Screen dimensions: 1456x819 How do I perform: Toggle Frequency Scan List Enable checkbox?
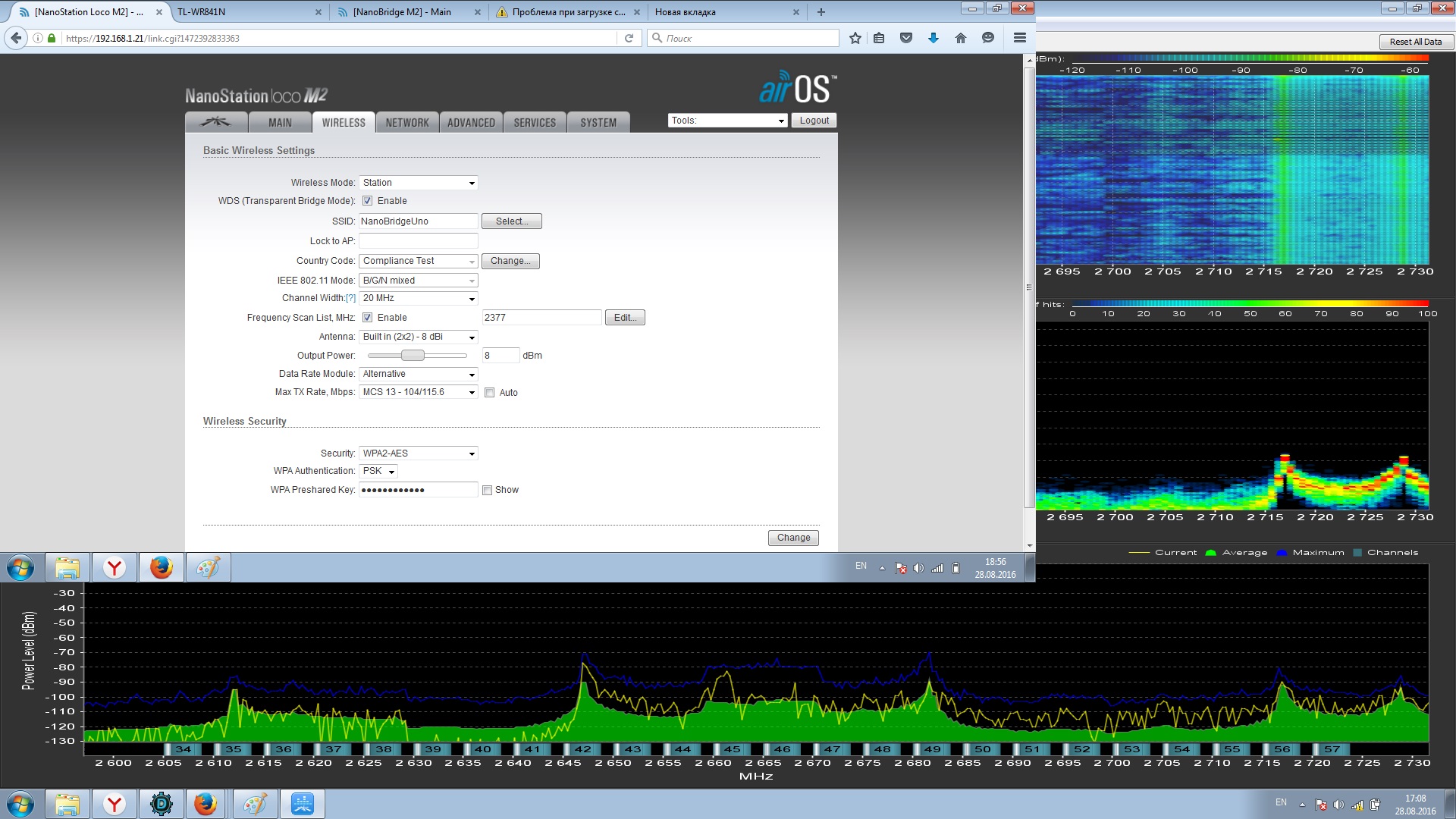pos(367,318)
